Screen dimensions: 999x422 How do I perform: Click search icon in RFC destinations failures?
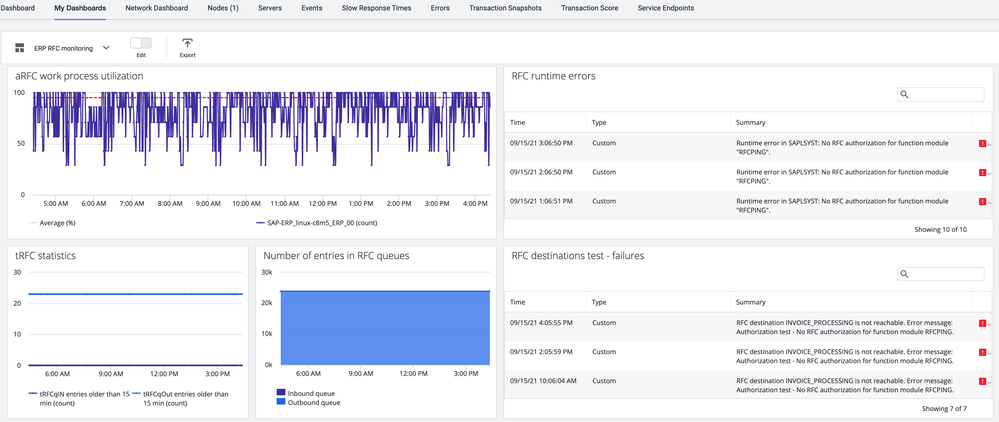903,274
